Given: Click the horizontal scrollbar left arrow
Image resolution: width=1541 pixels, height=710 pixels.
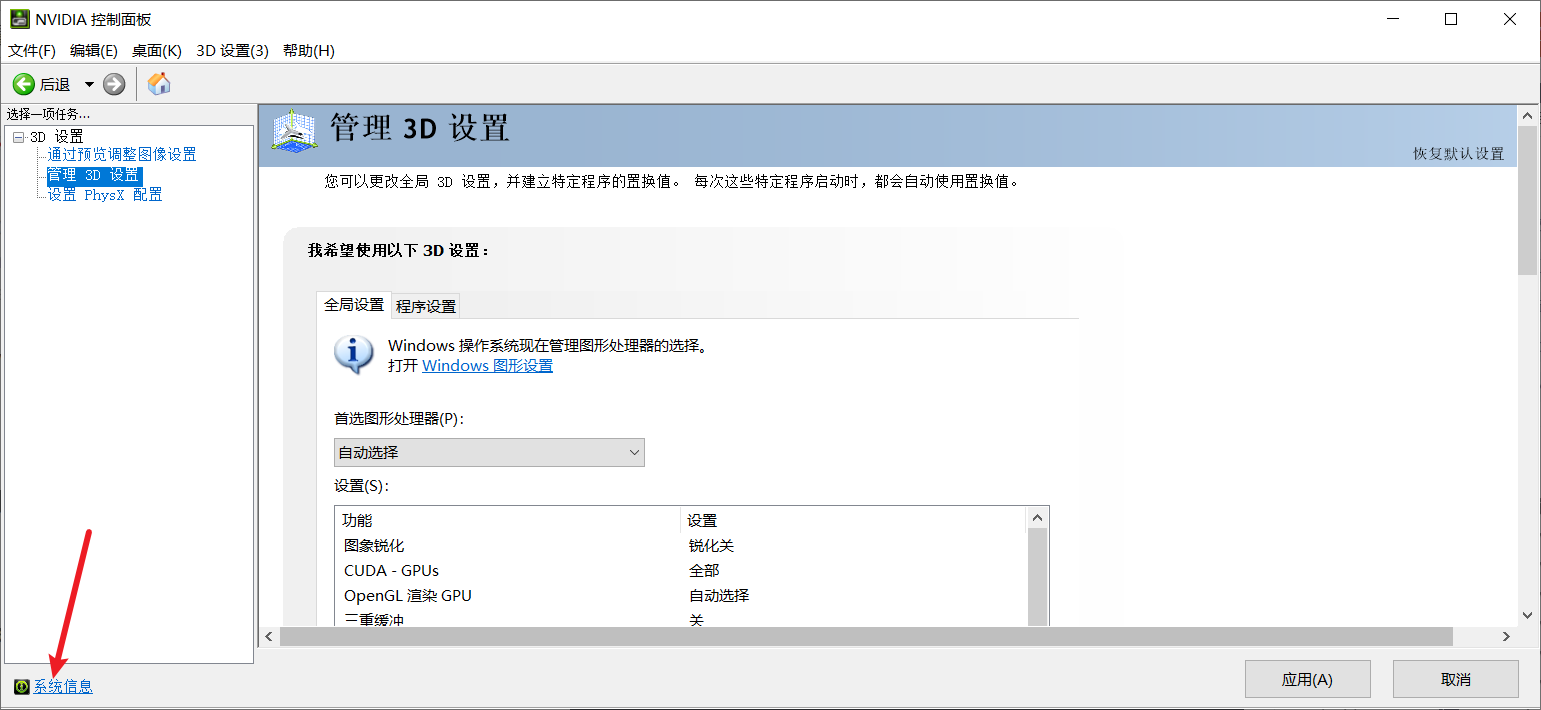Looking at the screenshot, I should point(269,637).
